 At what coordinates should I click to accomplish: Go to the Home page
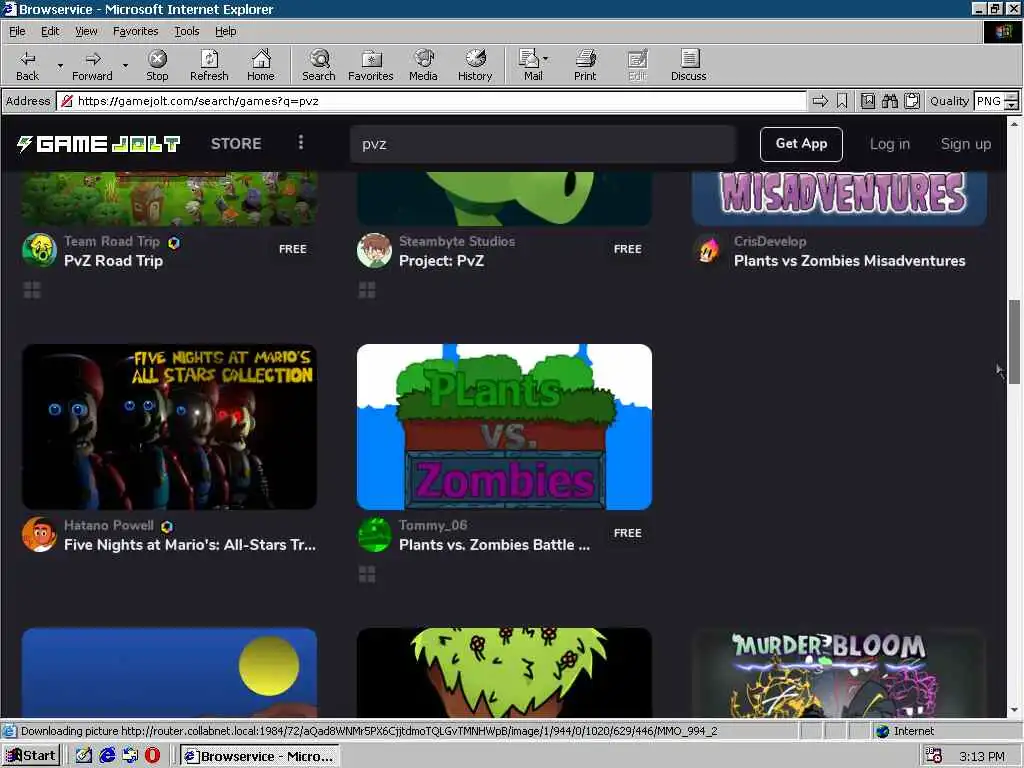(x=261, y=65)
